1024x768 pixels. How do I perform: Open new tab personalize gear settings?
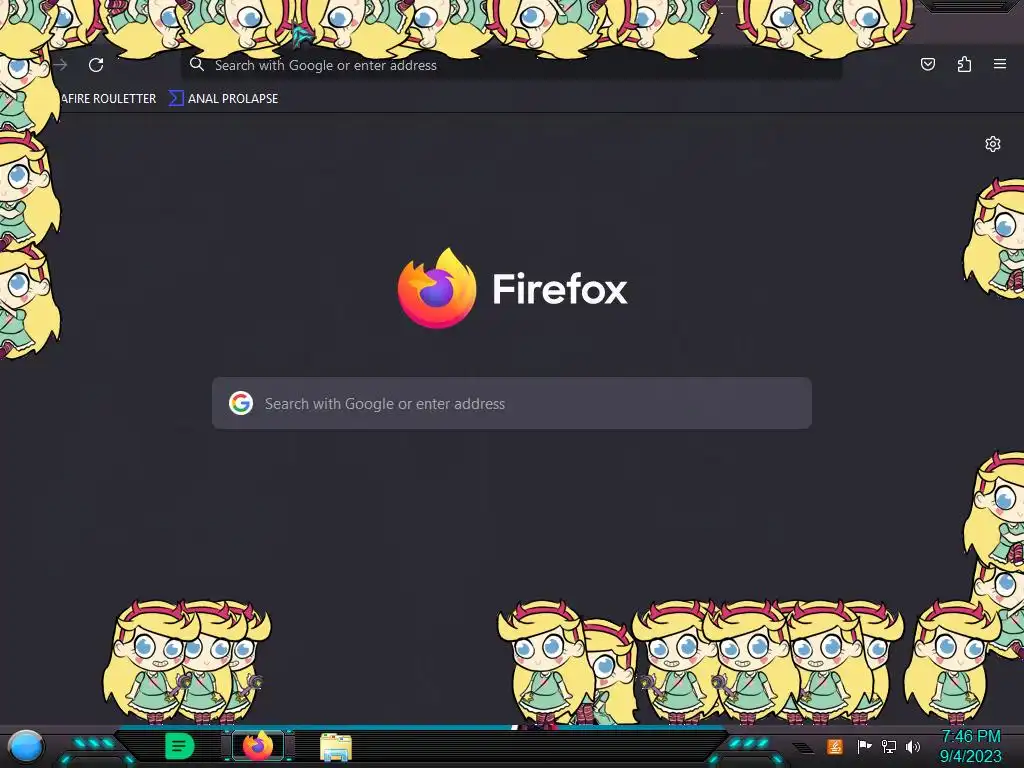pyautogui.click(x=993, y=144)
